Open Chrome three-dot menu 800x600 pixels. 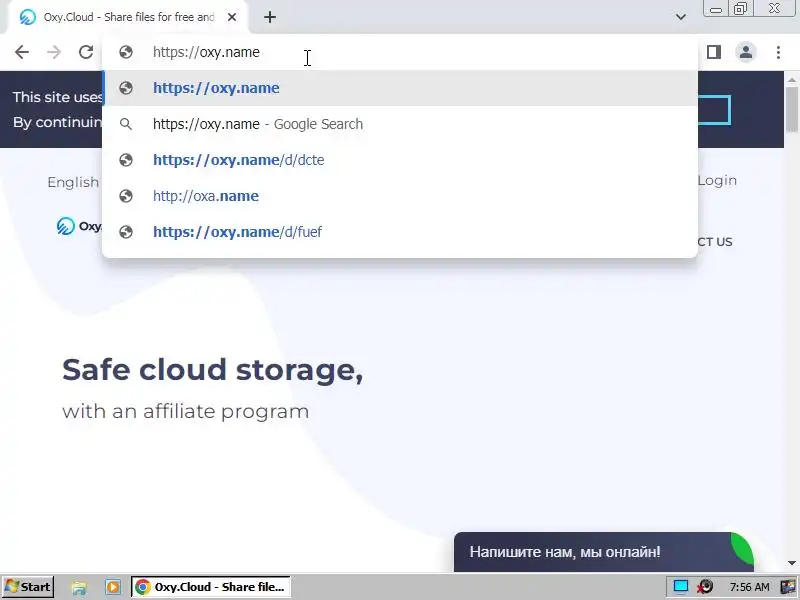click(778, 52)
